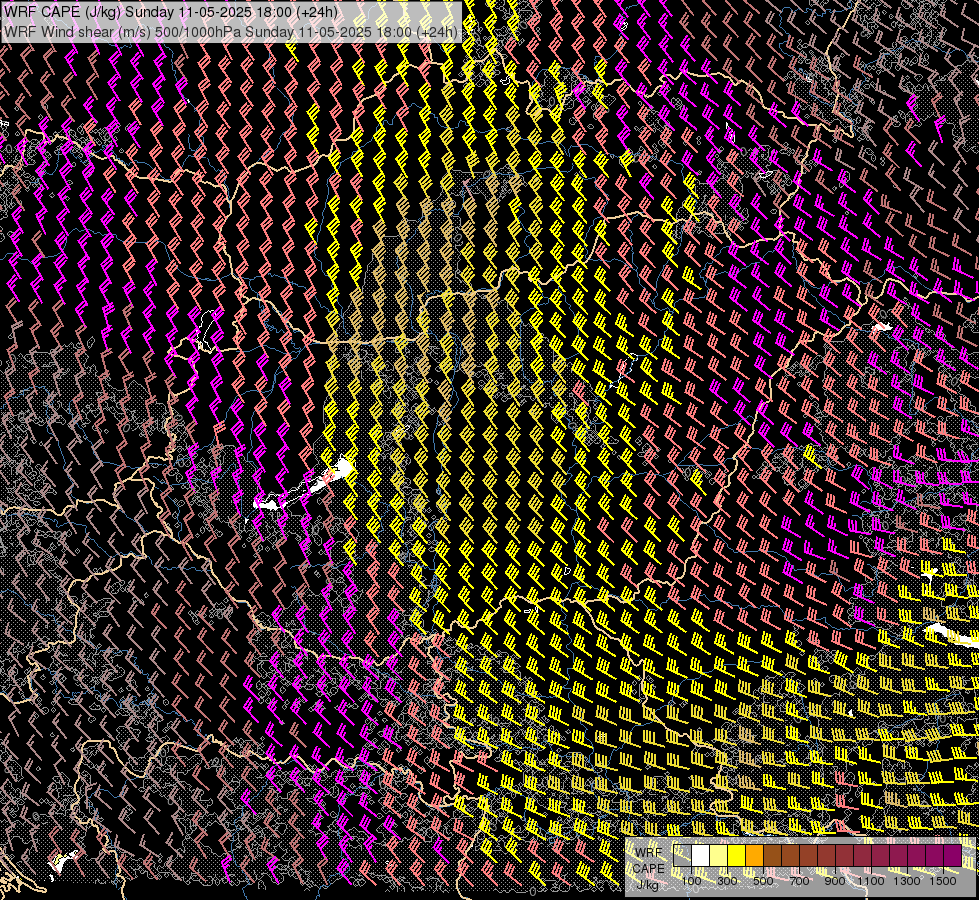This screenshot has height=900, width=979.
Task: Click the large elongated white CAPE patch on the map
Action: (x=306, y=485)
